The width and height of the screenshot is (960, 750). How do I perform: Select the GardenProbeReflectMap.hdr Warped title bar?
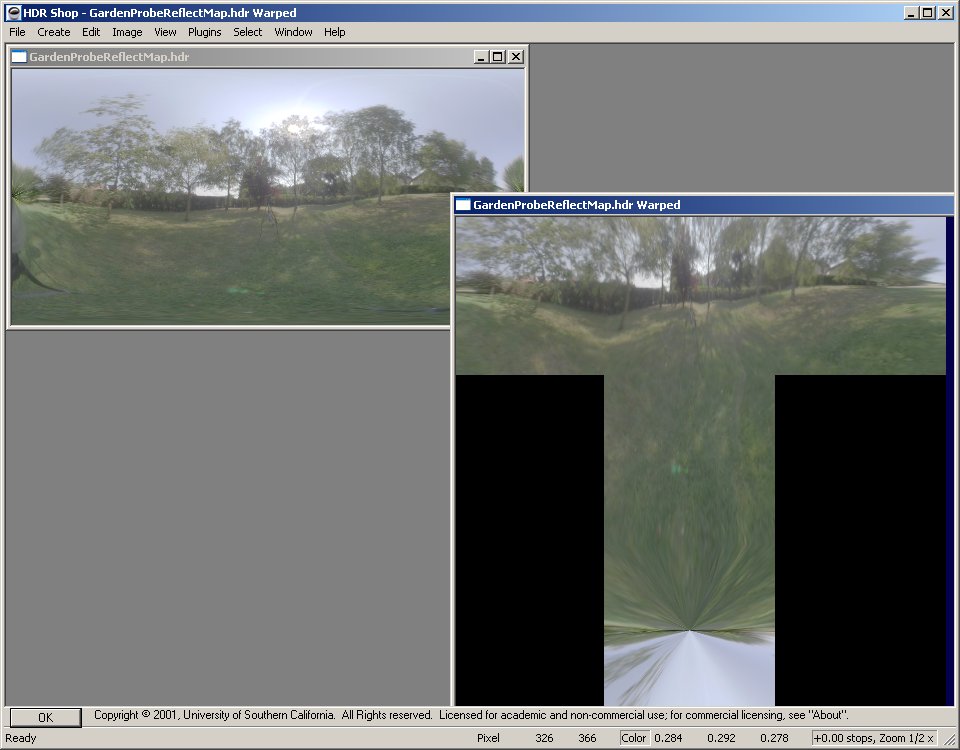pyautogui.click(x=704, y=204)
